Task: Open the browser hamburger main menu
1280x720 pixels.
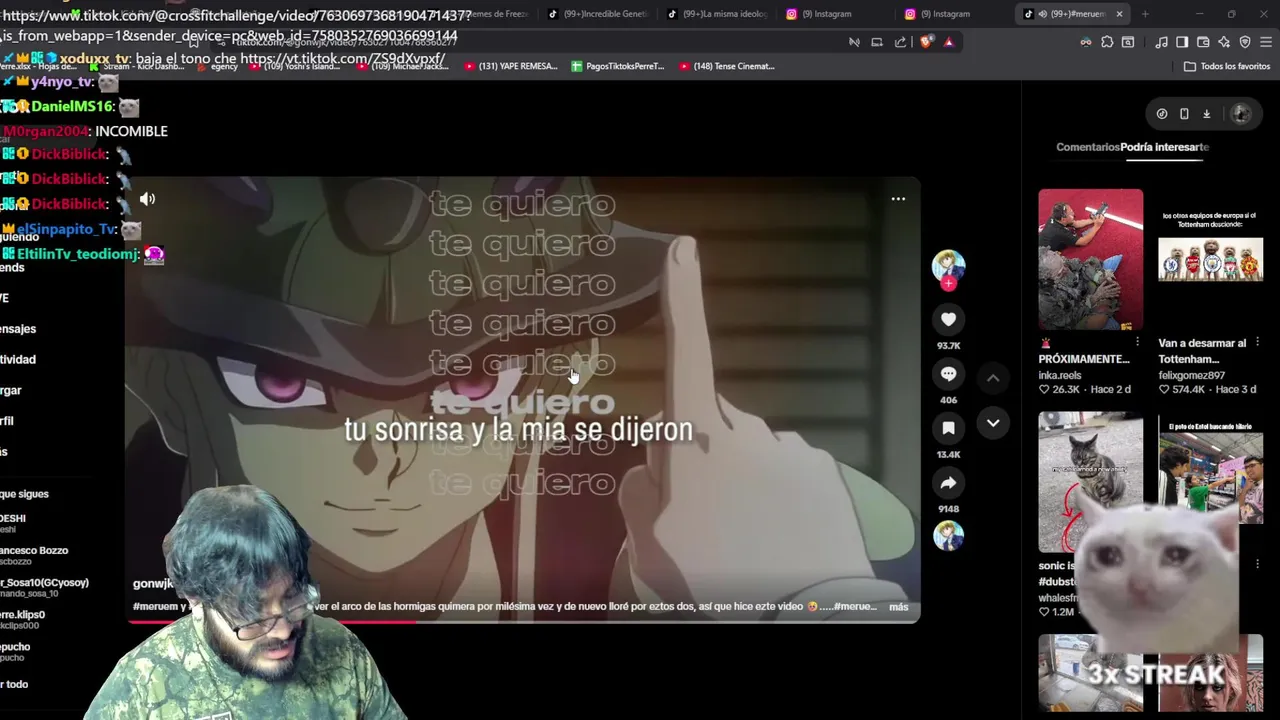Action: click(x=1266, y=42)
